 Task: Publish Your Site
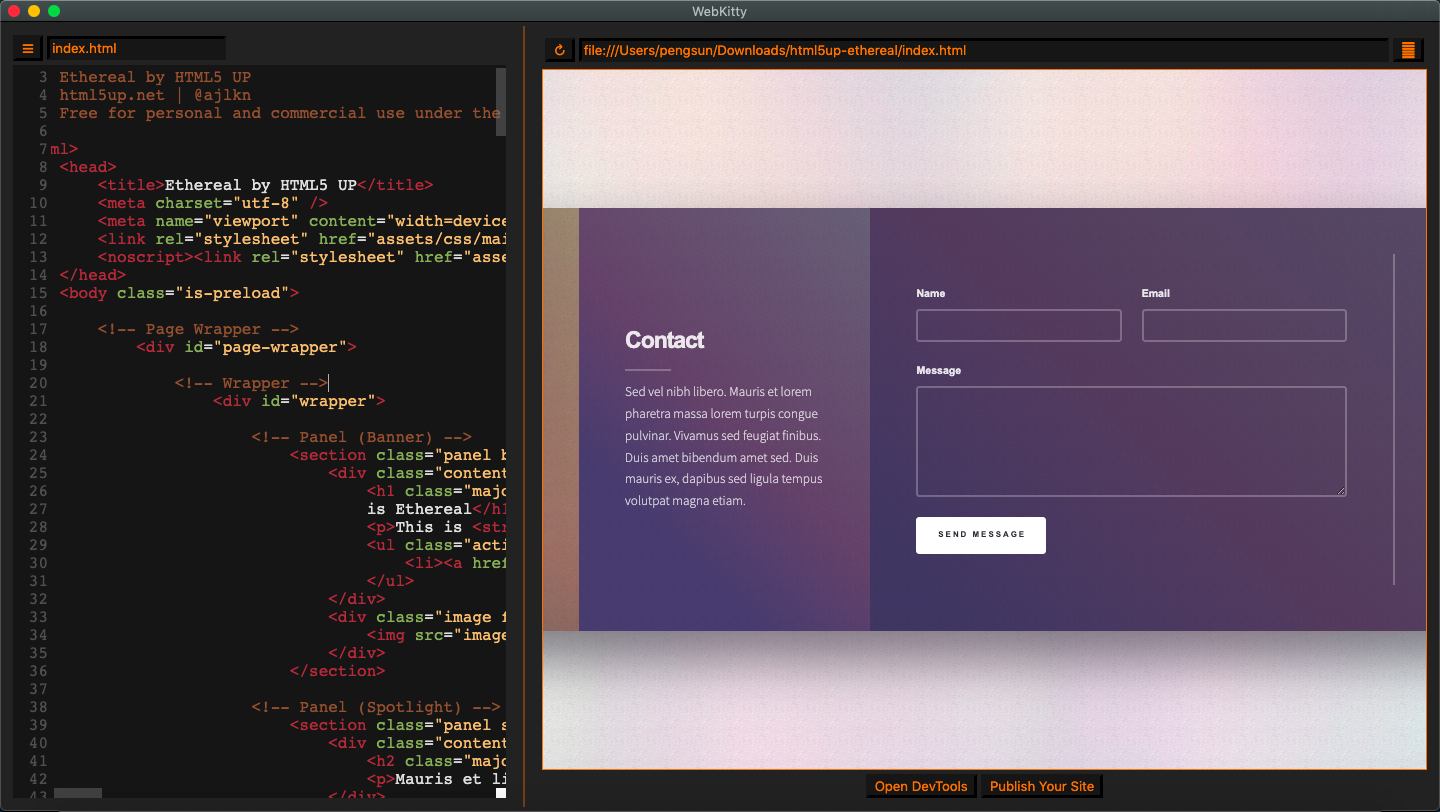[x=1042, y=786]
